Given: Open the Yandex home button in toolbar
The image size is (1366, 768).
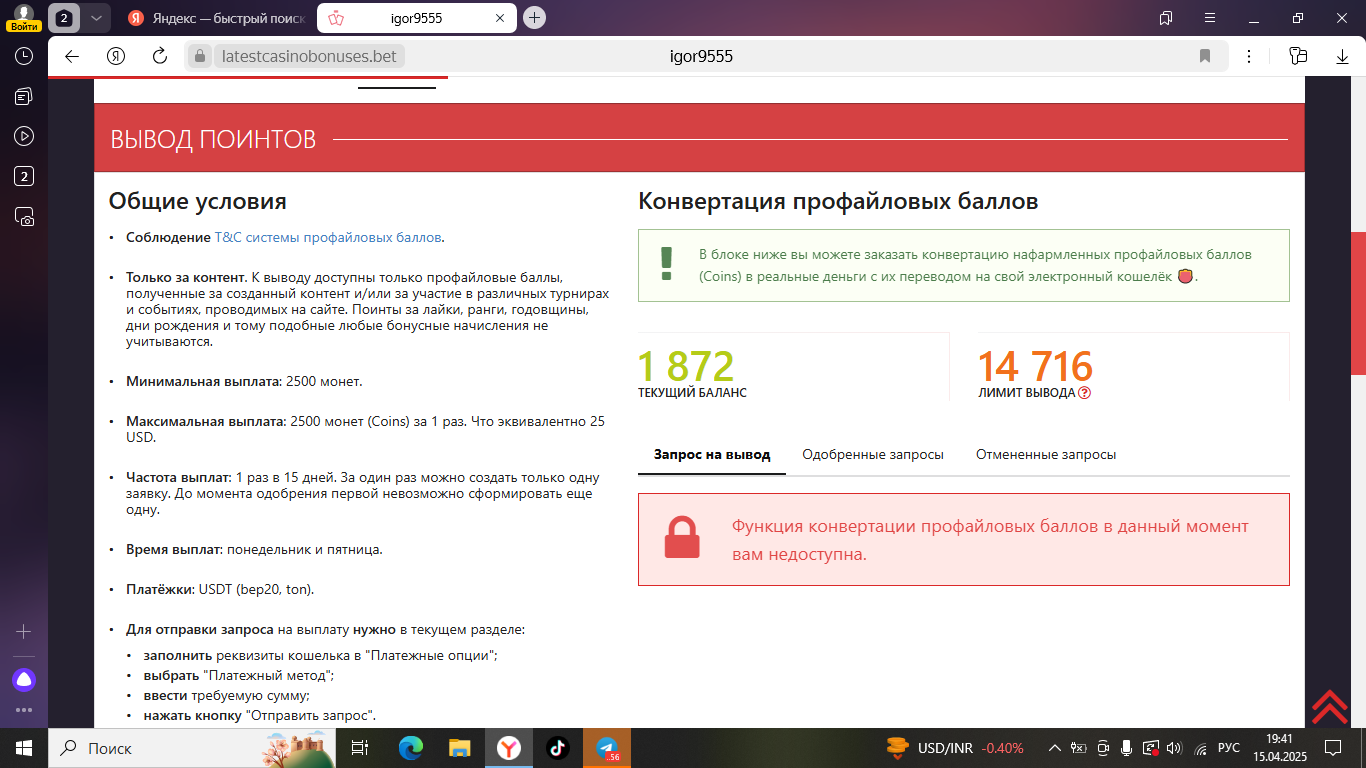Looking at the screenshot, I should [x=116, y=56].
